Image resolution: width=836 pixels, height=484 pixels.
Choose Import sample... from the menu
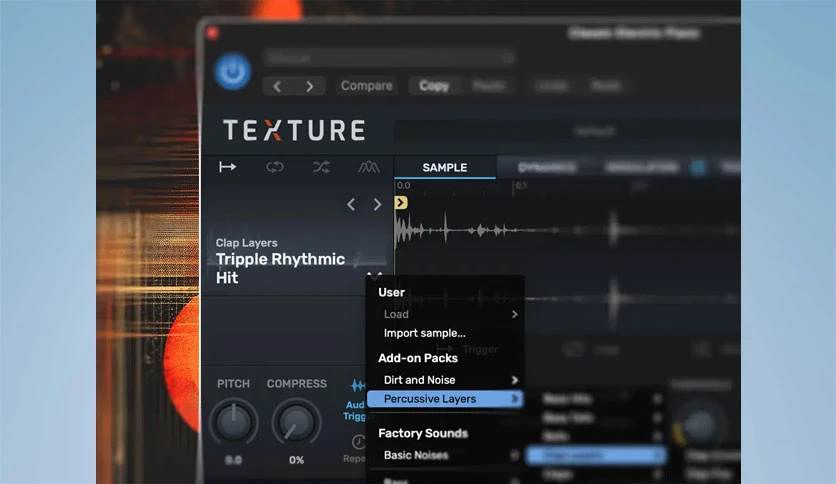[424, 333]
